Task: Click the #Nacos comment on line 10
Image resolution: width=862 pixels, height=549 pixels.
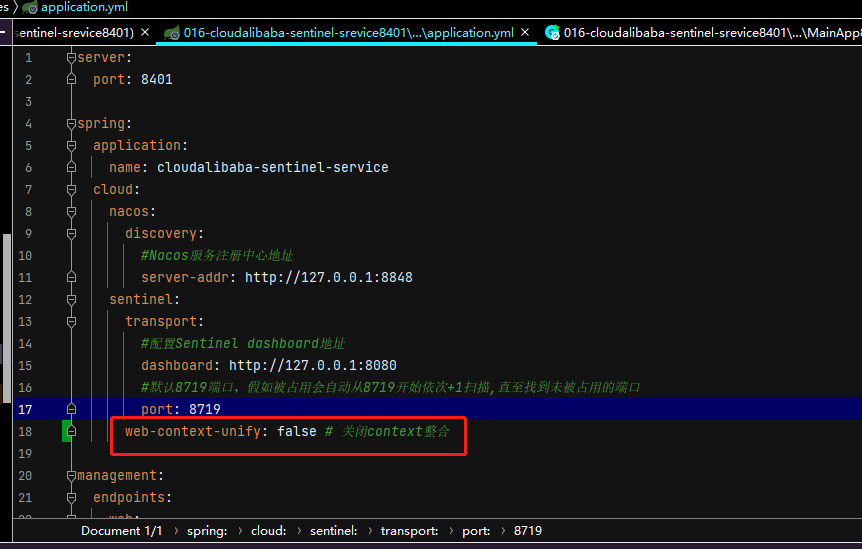Action: click(x=217, y=256)
